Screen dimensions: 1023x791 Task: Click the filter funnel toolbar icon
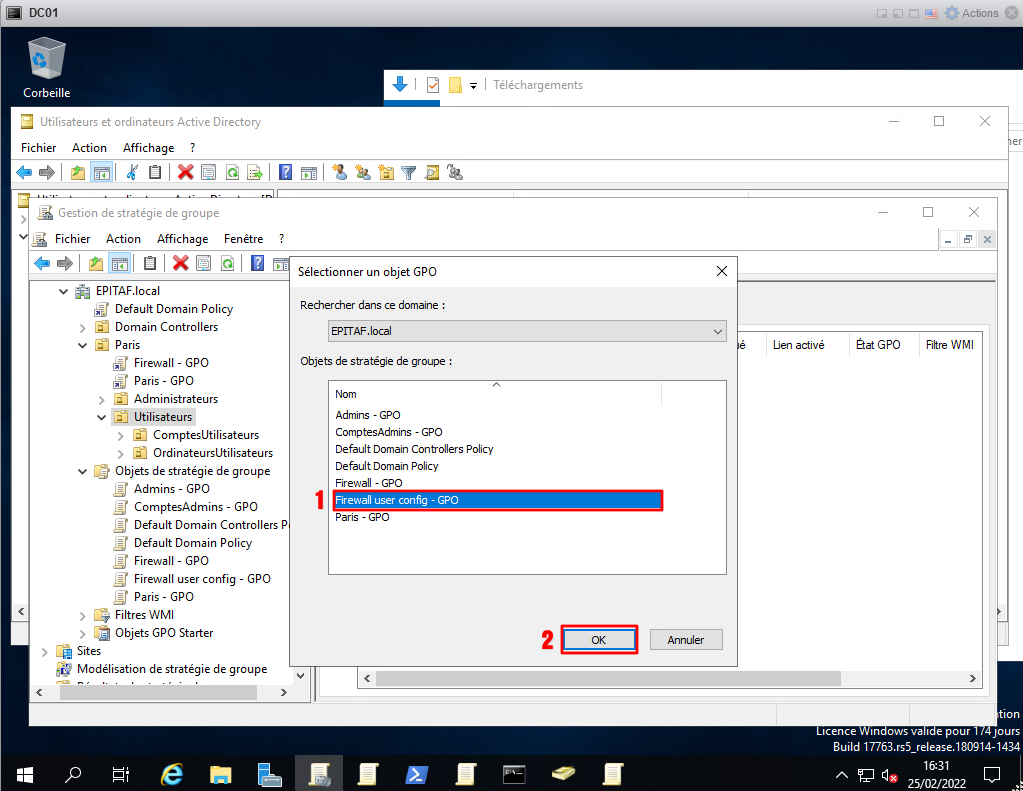coord(408,172)
